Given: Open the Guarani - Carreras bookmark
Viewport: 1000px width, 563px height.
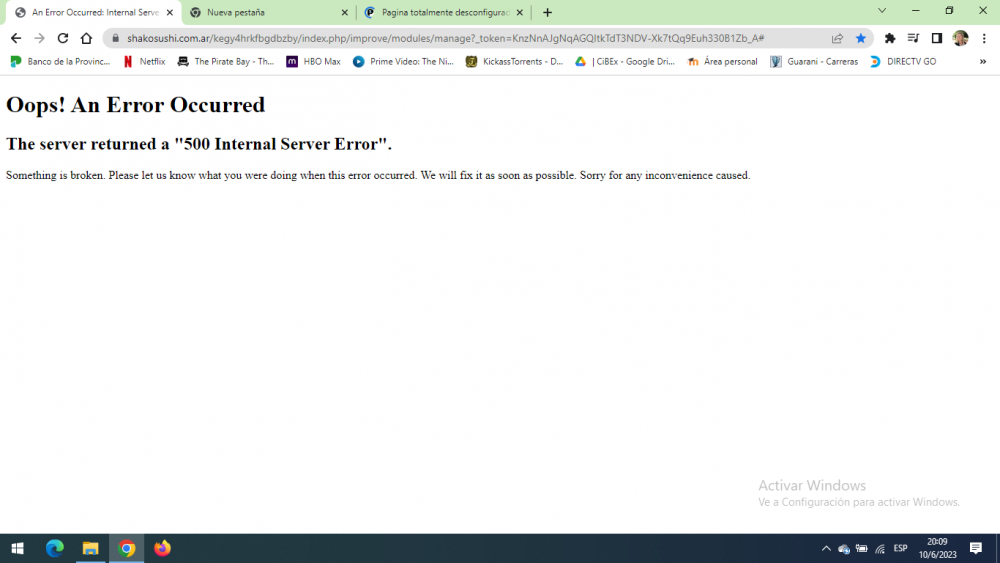Looking at the screenshot, I should [814, 62].
